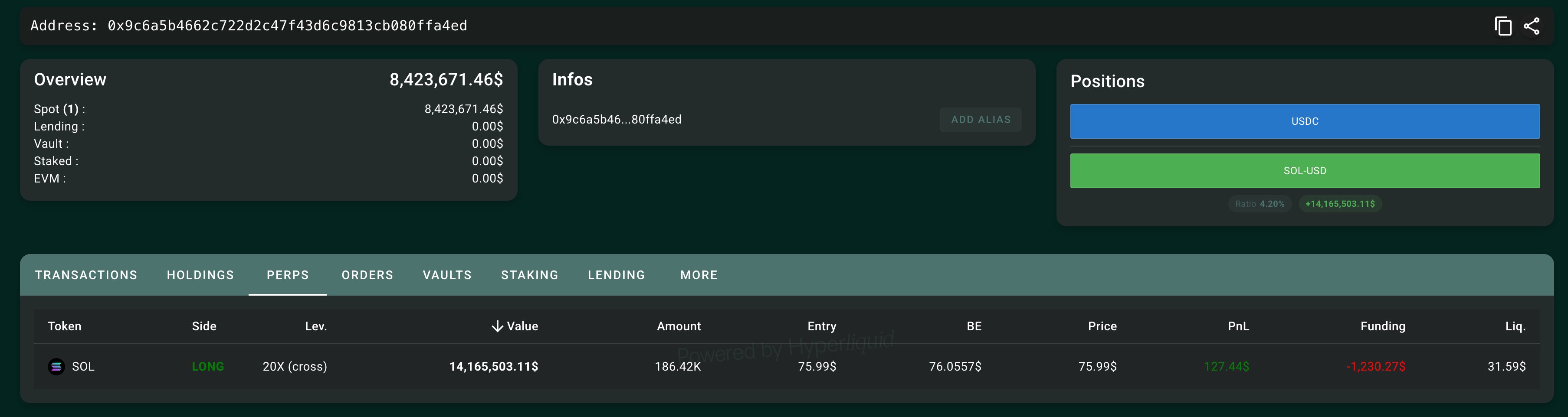Click the green SOL-USD position bar
Screen dimensions: 1568x417
point(1305,171)
